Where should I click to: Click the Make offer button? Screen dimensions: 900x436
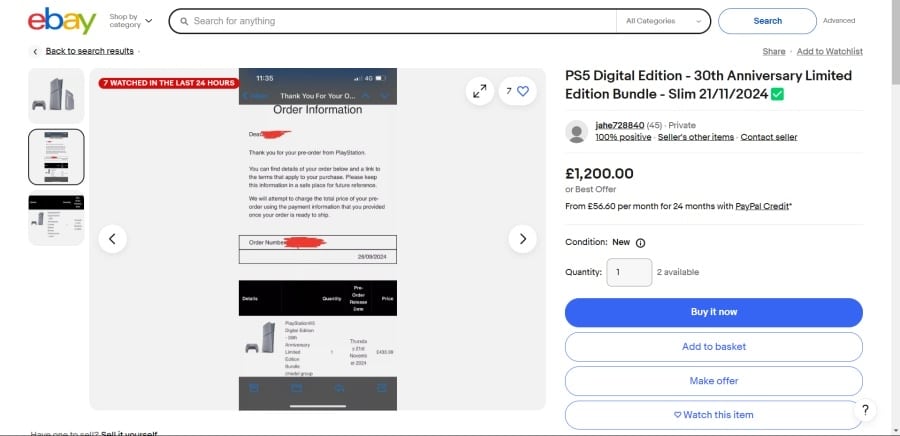point(713,381)
